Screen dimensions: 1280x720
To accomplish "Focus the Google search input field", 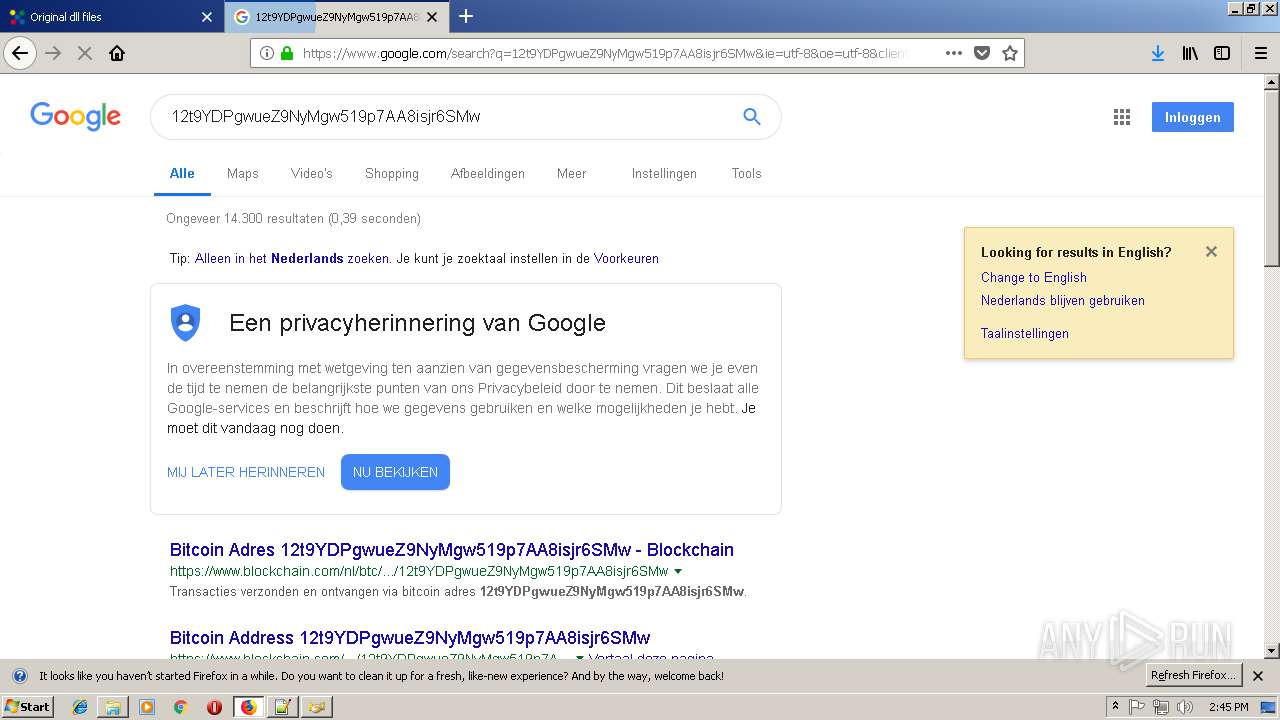I will coord(450,116).
